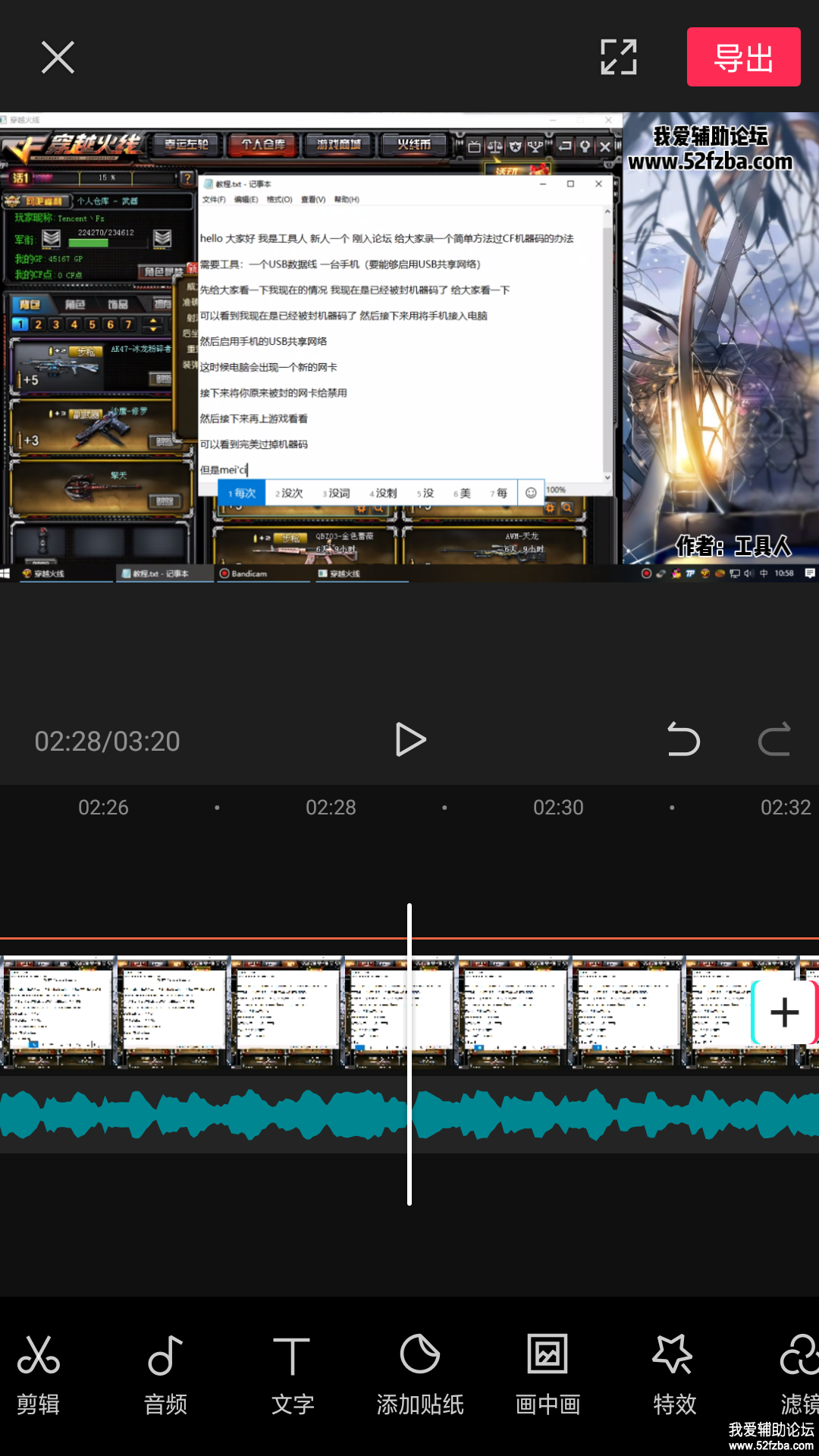
Task: Tap the 02:30 ruler mark
Action: click(x=558, y=808)
